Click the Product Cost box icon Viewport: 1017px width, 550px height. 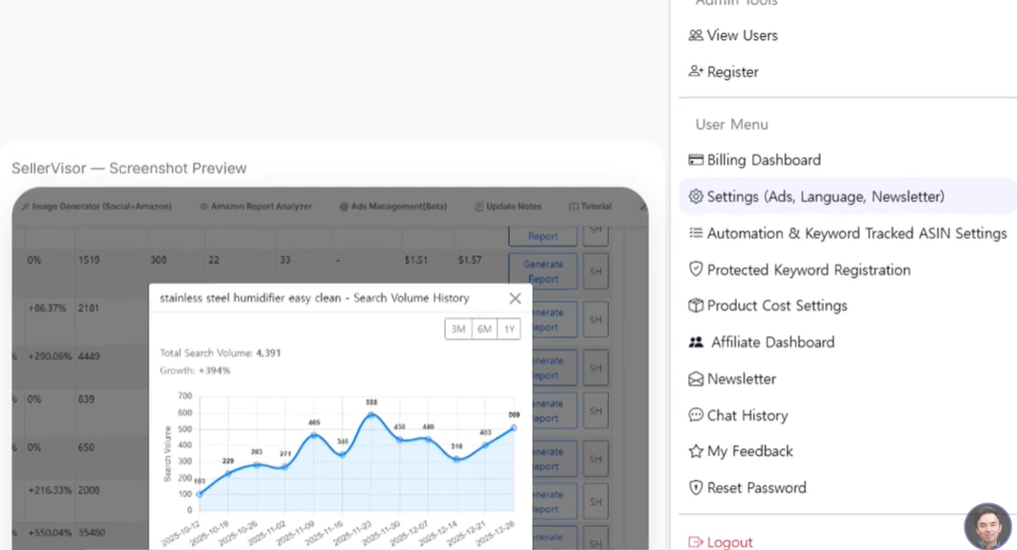click(695, 305)
